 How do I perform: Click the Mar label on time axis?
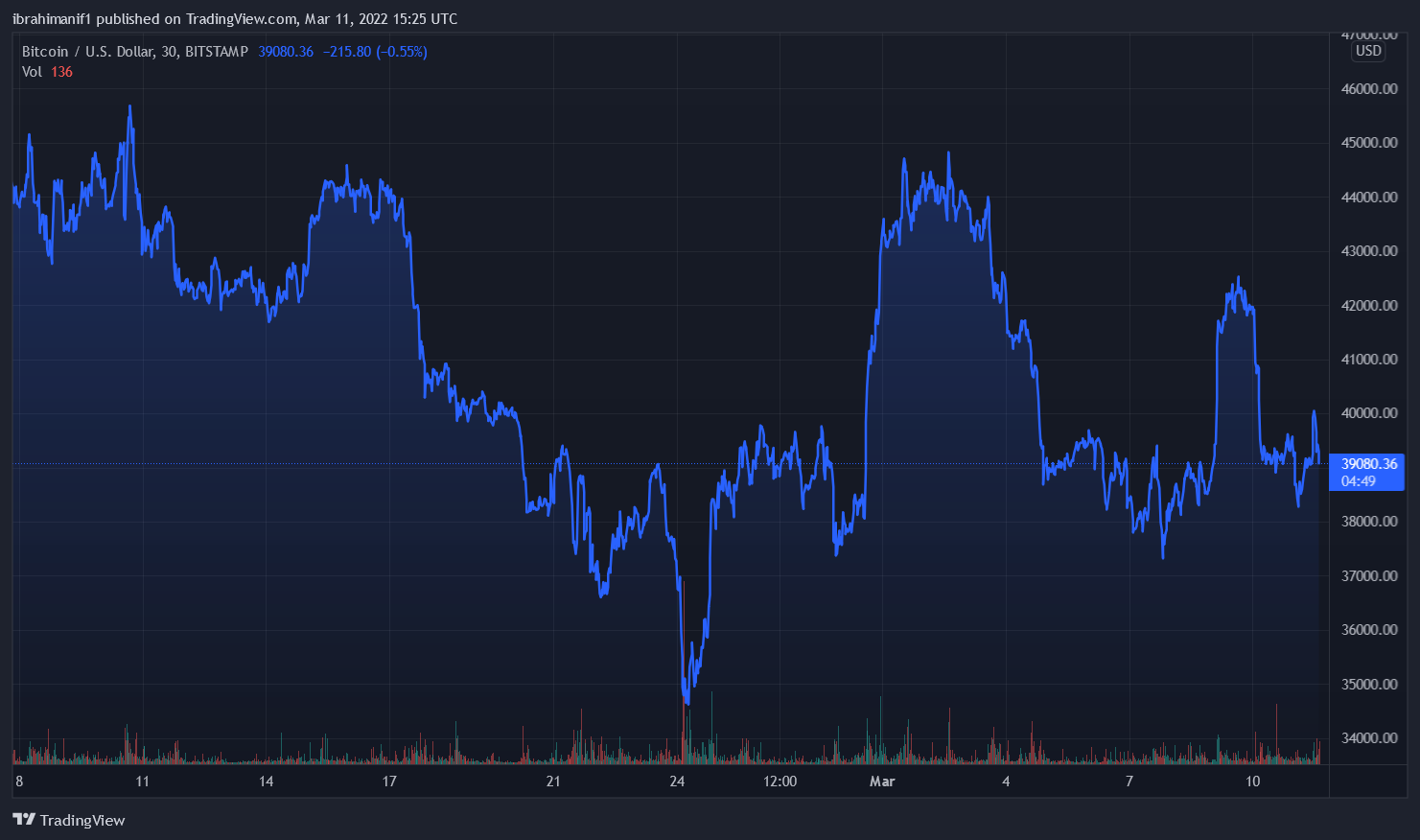pyautogui.click(x=882, y=782)
